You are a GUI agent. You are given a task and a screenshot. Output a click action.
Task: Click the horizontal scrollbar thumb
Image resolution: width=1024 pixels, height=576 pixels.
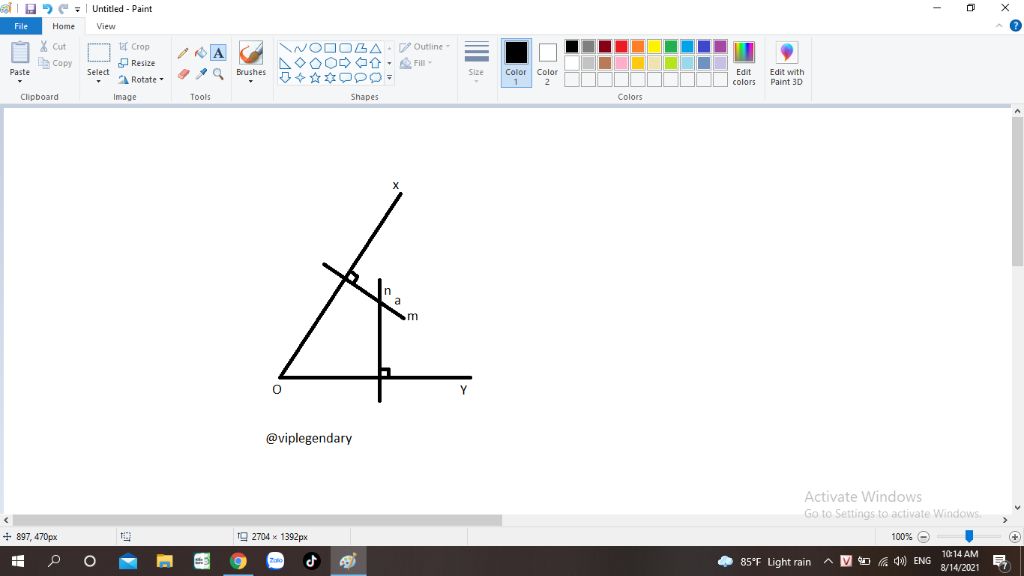click(x=257, y=520)
